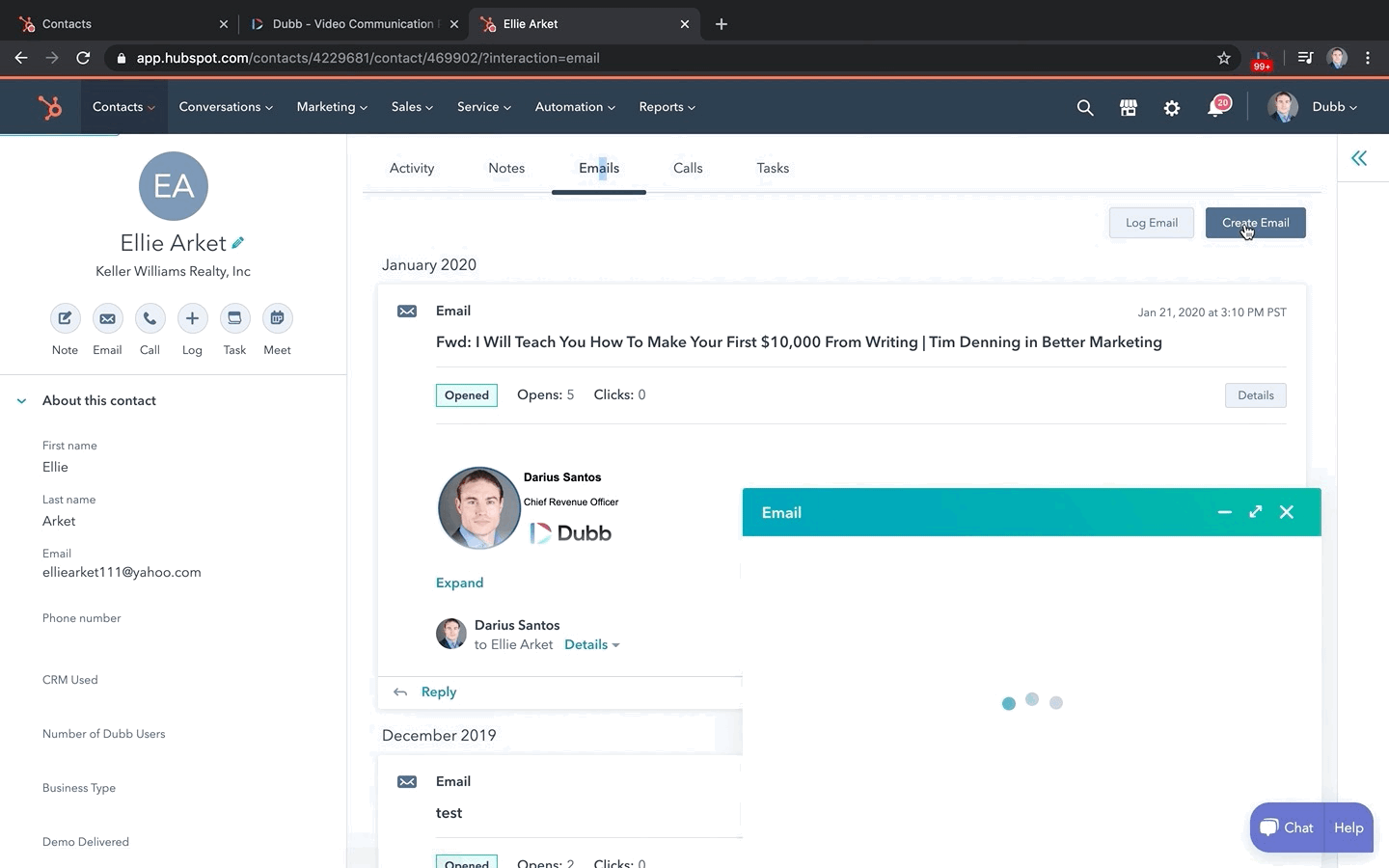Open the Chat widget button
This screenshot has height=868, width=1389.
pyautogui.click(x=1287, y=827)
